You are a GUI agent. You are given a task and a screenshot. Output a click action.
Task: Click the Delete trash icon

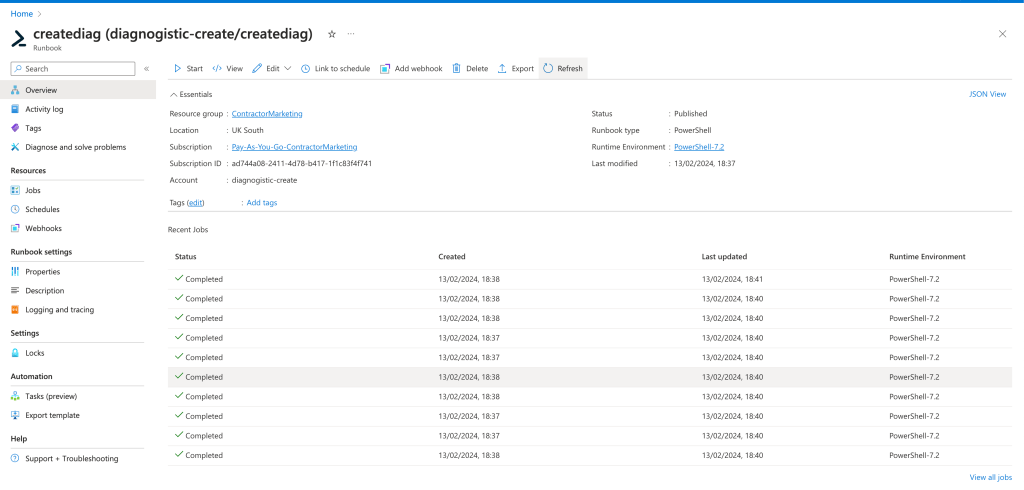[456, 69]
